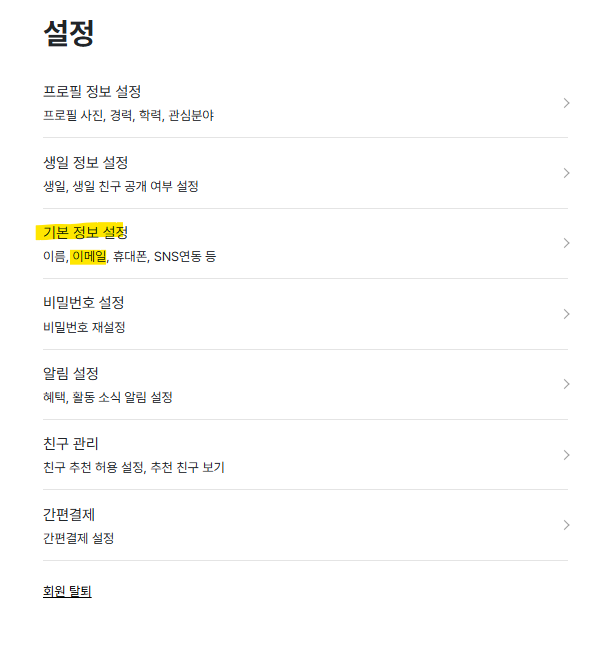Click the 비밀번호 재설정 description text
This screenshot has width=602, height=647.
[84, 327]
